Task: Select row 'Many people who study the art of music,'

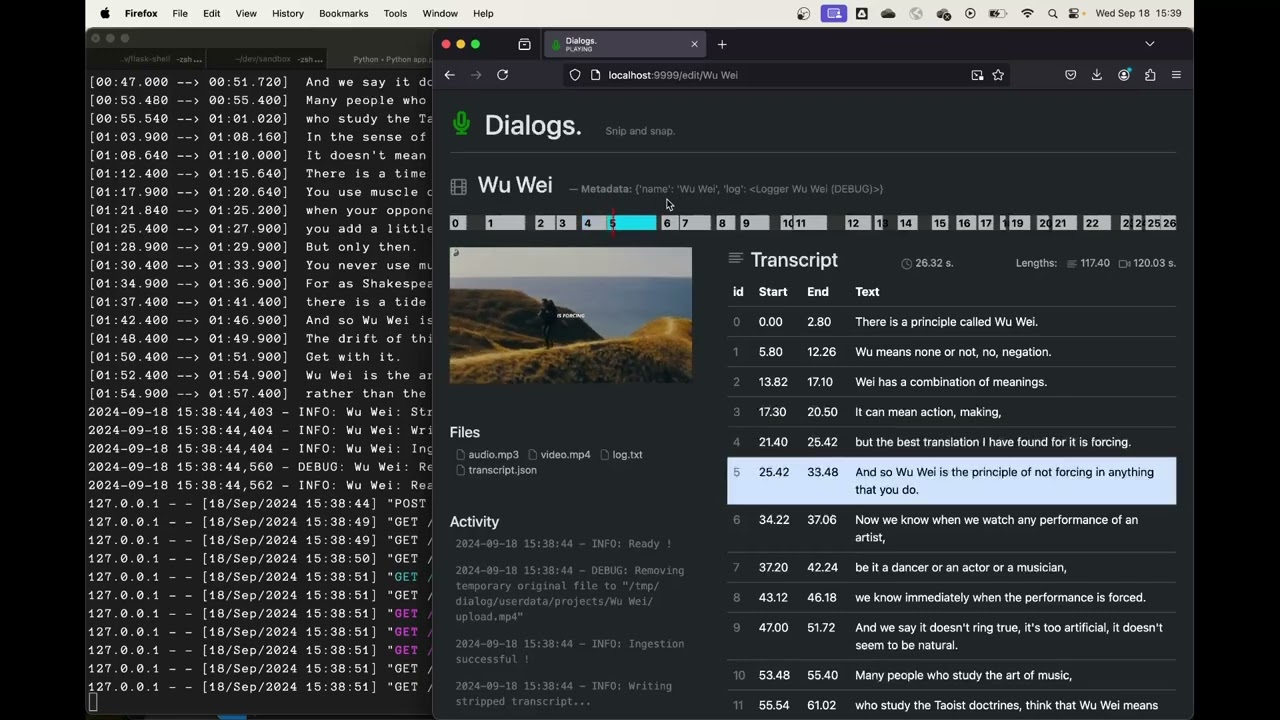Action: [x=952, y=676]
